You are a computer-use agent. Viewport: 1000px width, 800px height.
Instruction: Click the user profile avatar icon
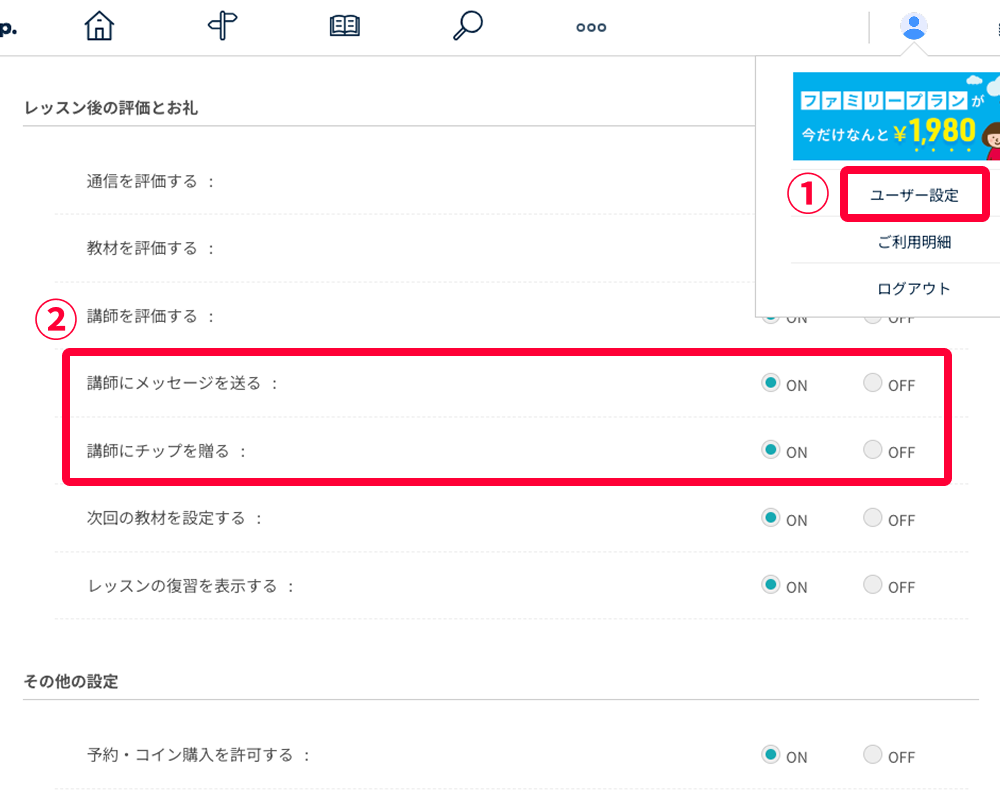(x=913, y=26)
